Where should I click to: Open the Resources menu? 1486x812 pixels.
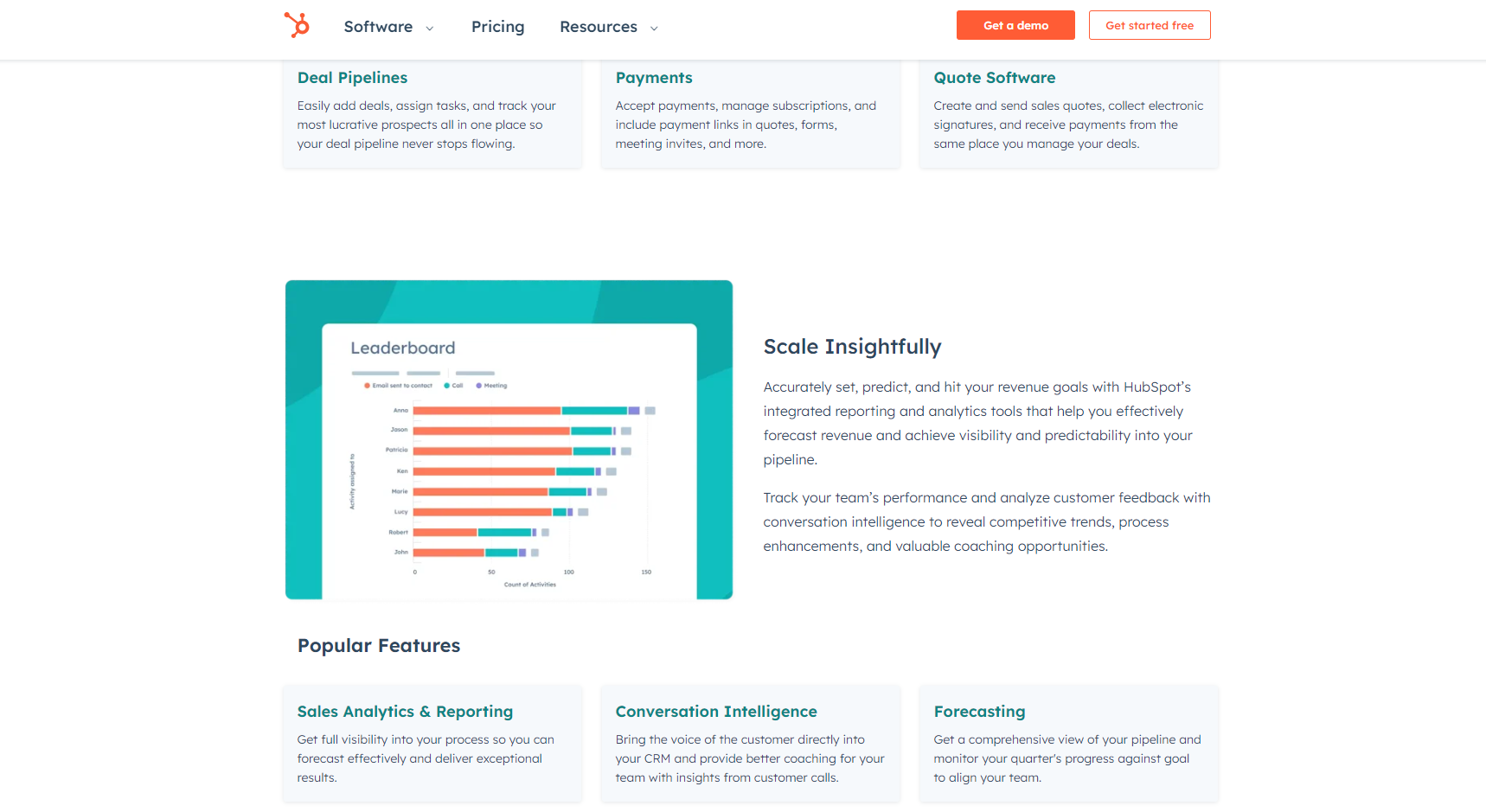pos(598,27)
